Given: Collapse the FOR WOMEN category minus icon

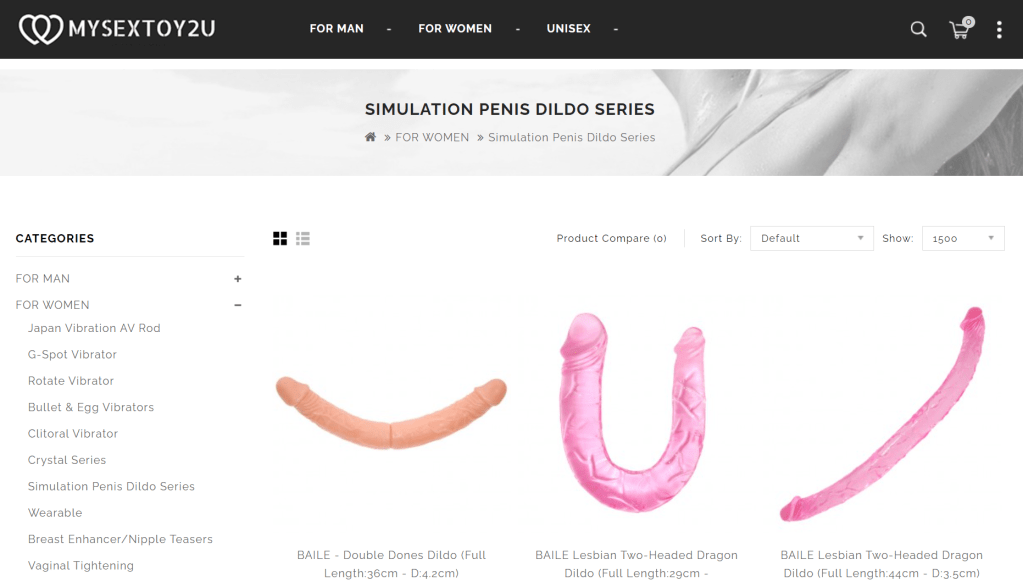Looking at the screenshot, I should pos(237,305).
